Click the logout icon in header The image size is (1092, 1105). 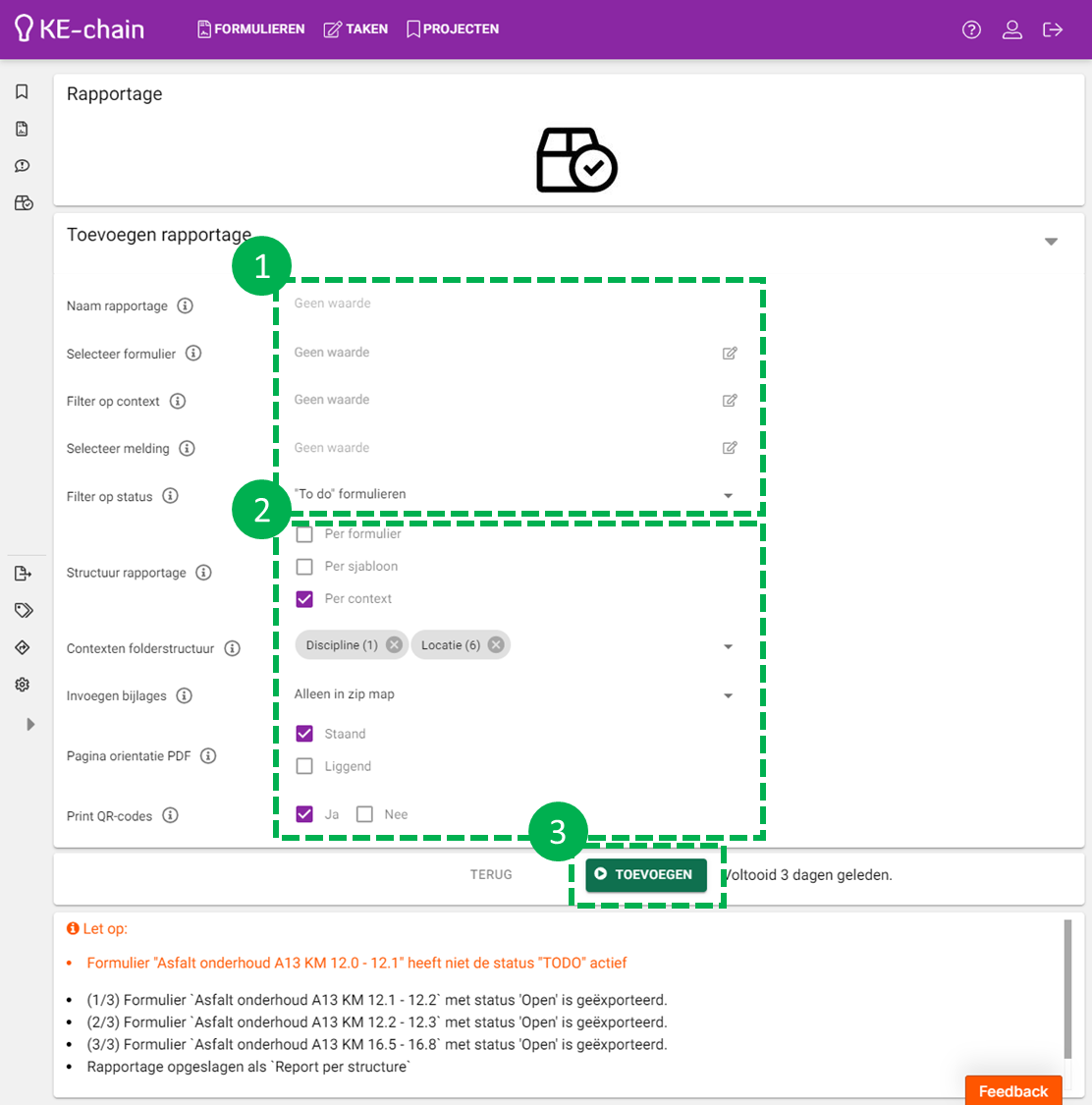[x=1053, y=29]
